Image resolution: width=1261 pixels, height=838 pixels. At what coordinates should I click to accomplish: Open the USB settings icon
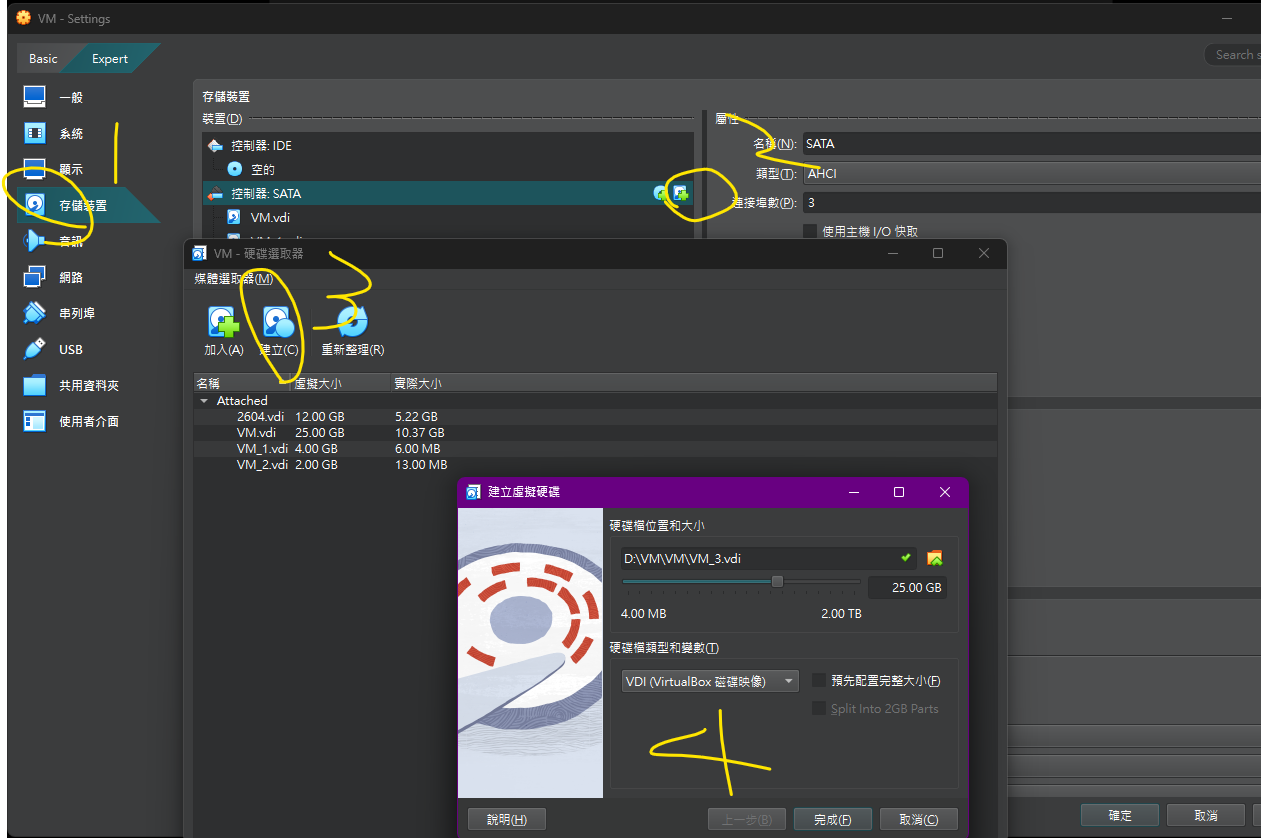tap(35, 349)
